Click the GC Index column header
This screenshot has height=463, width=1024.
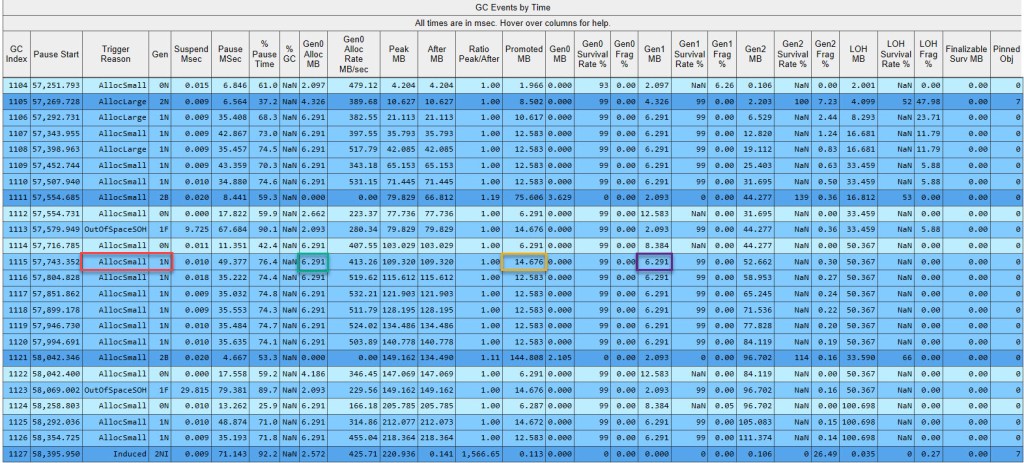(x=17, y=55)
